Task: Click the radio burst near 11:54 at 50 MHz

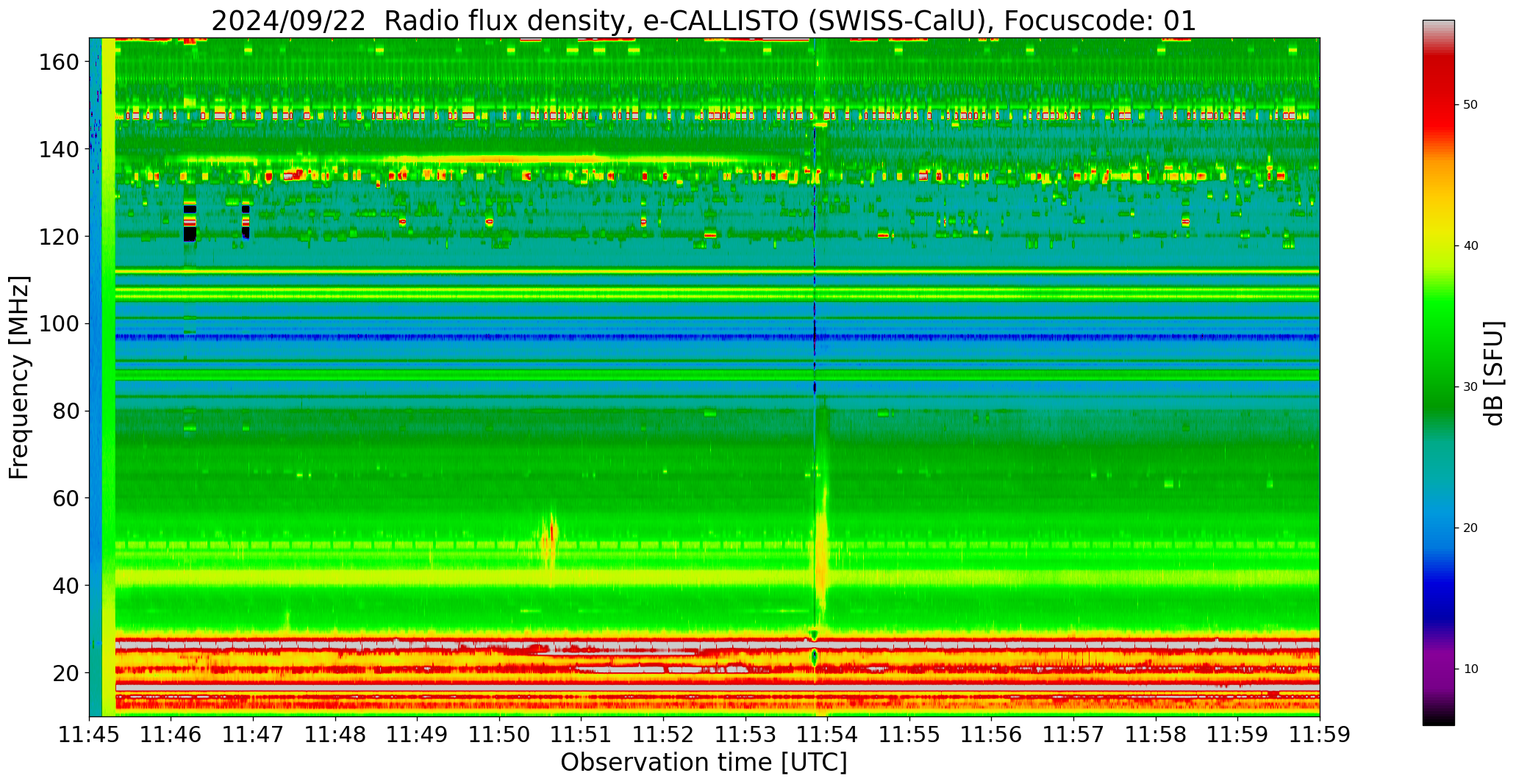Action: [820, 542]
